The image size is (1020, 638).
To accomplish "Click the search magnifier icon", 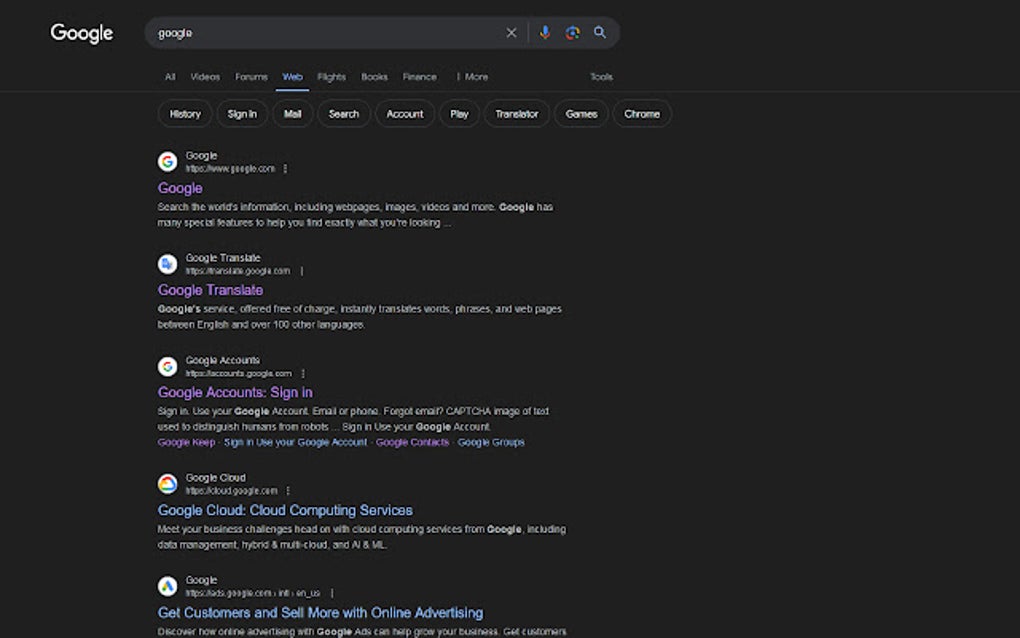I will 599,32.
